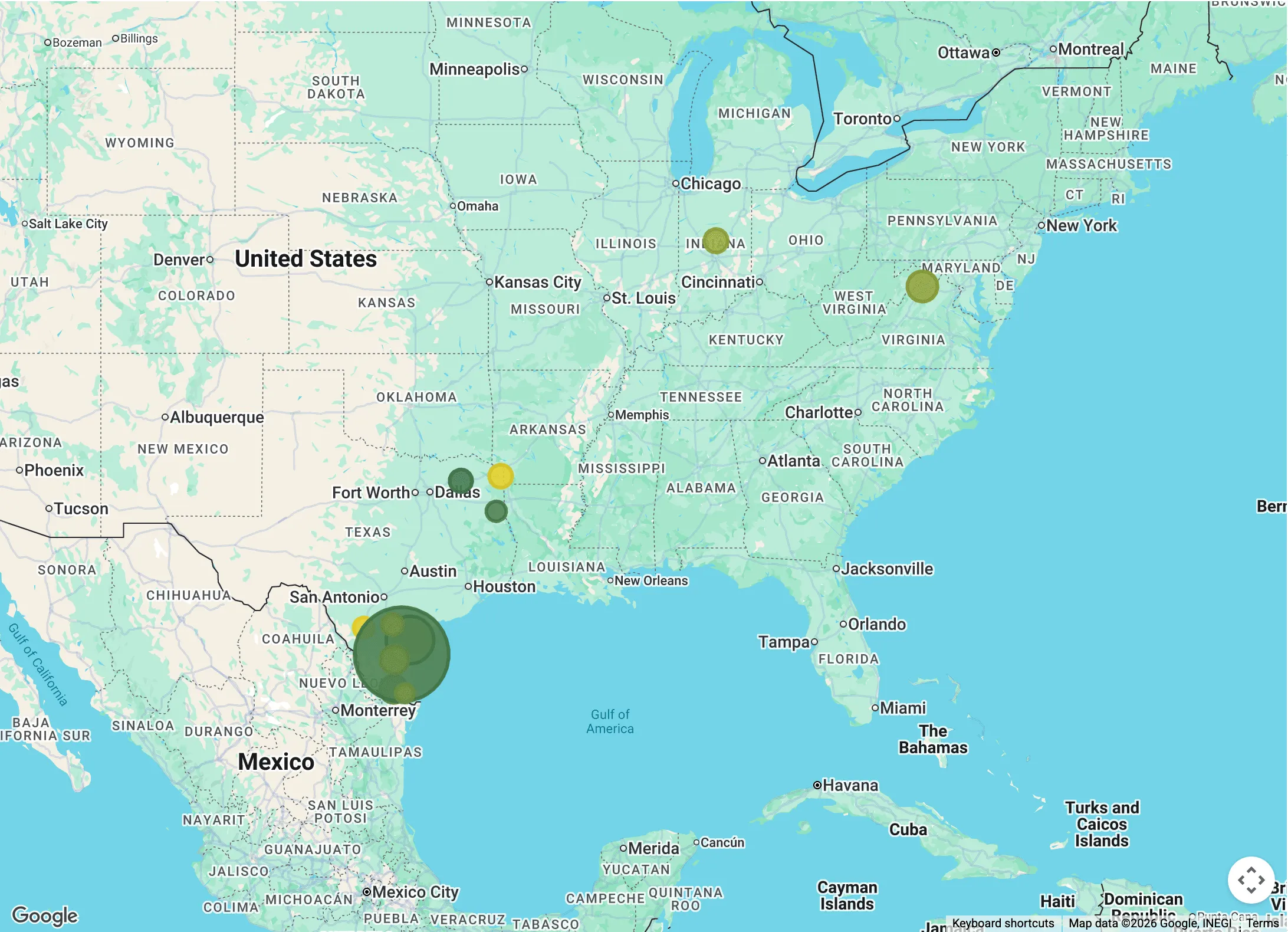Click the Denver city label
1288x932 pixels.
coord(179,260)
